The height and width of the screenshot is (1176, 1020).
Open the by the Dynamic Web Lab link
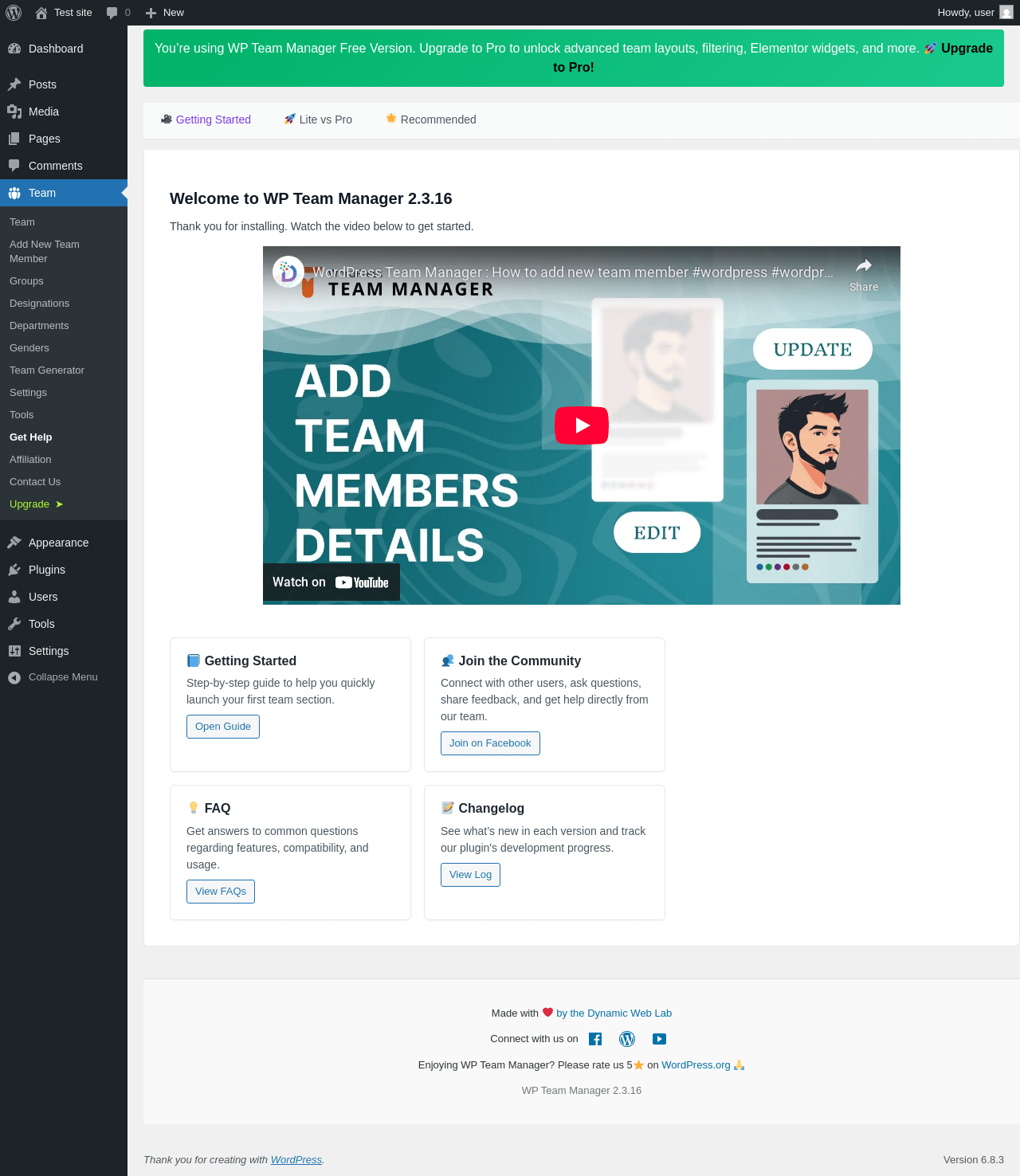(x=614, y=1013)
